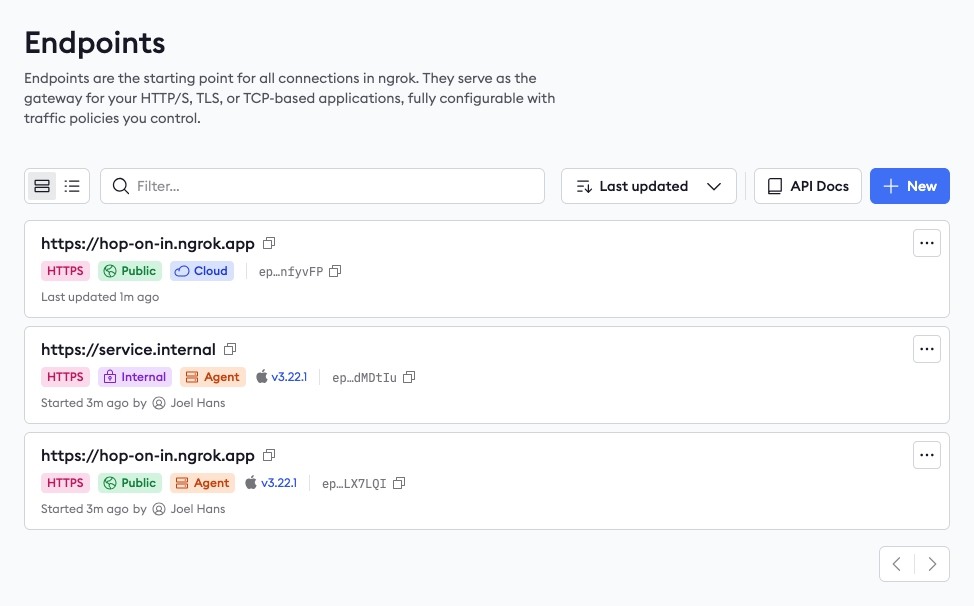974x606 pixels.
Task: Switch to card view layout
Action: coord(42,186)
